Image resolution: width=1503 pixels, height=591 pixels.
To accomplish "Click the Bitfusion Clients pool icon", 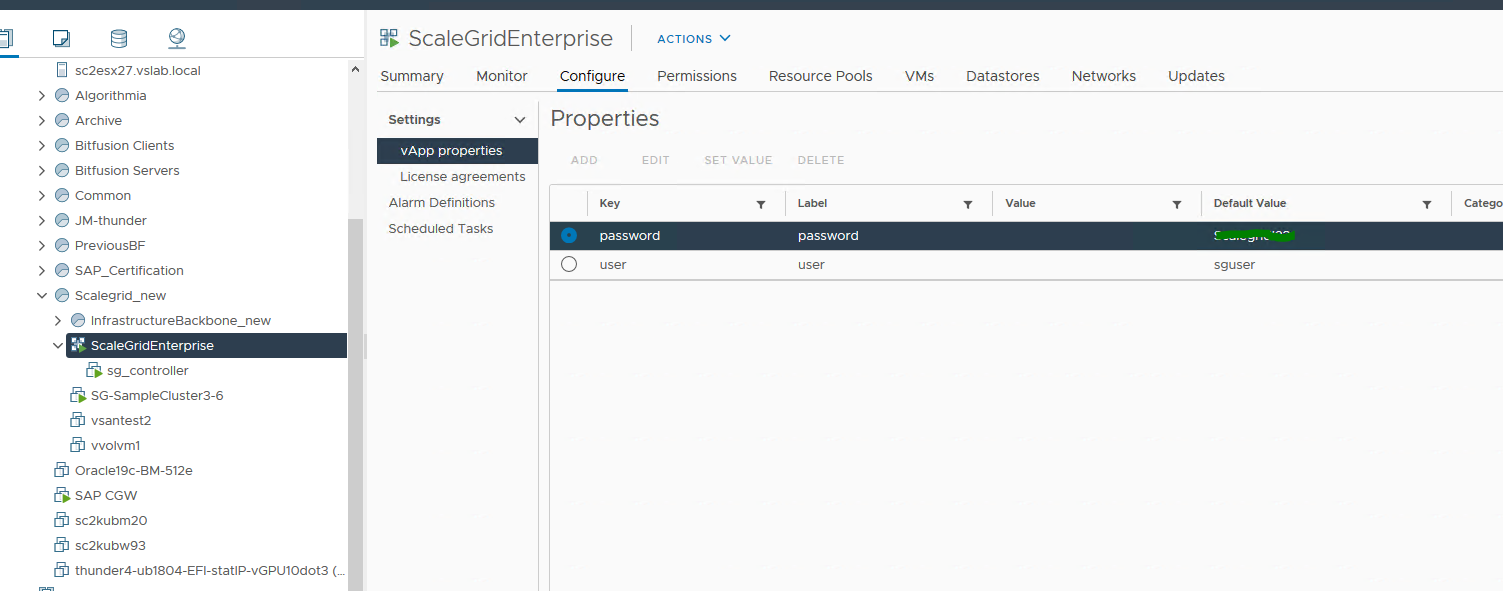I will click(62, 146).
